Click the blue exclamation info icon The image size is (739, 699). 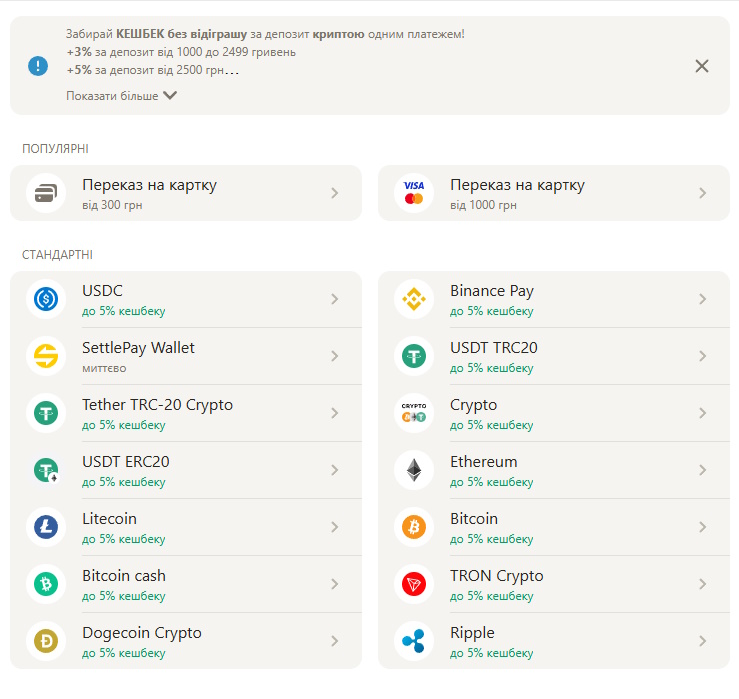point(38,66)
